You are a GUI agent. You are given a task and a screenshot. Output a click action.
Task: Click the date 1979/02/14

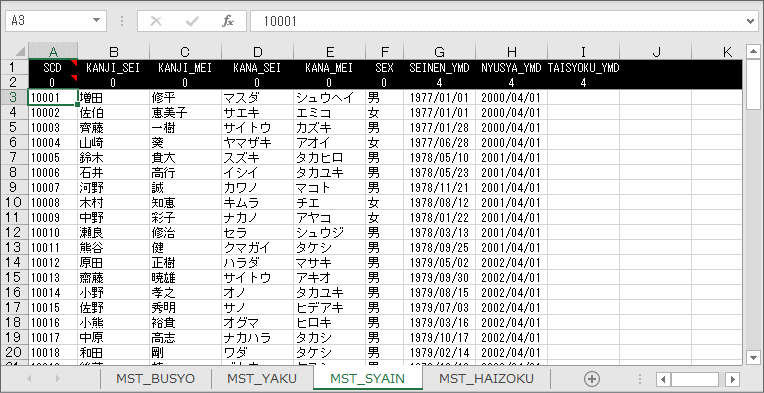[439, 352]
